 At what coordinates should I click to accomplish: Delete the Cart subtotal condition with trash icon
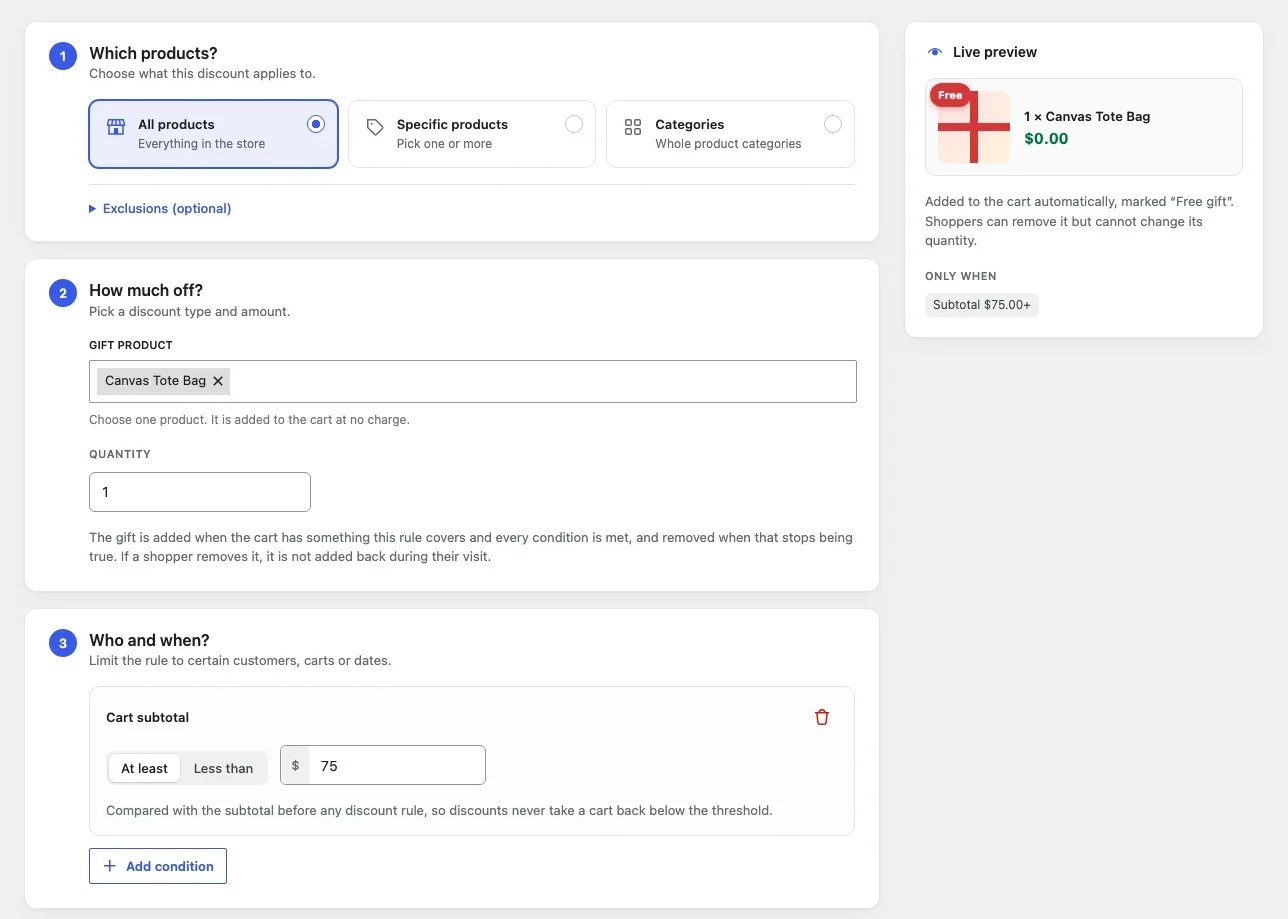(x=822, y=717)
